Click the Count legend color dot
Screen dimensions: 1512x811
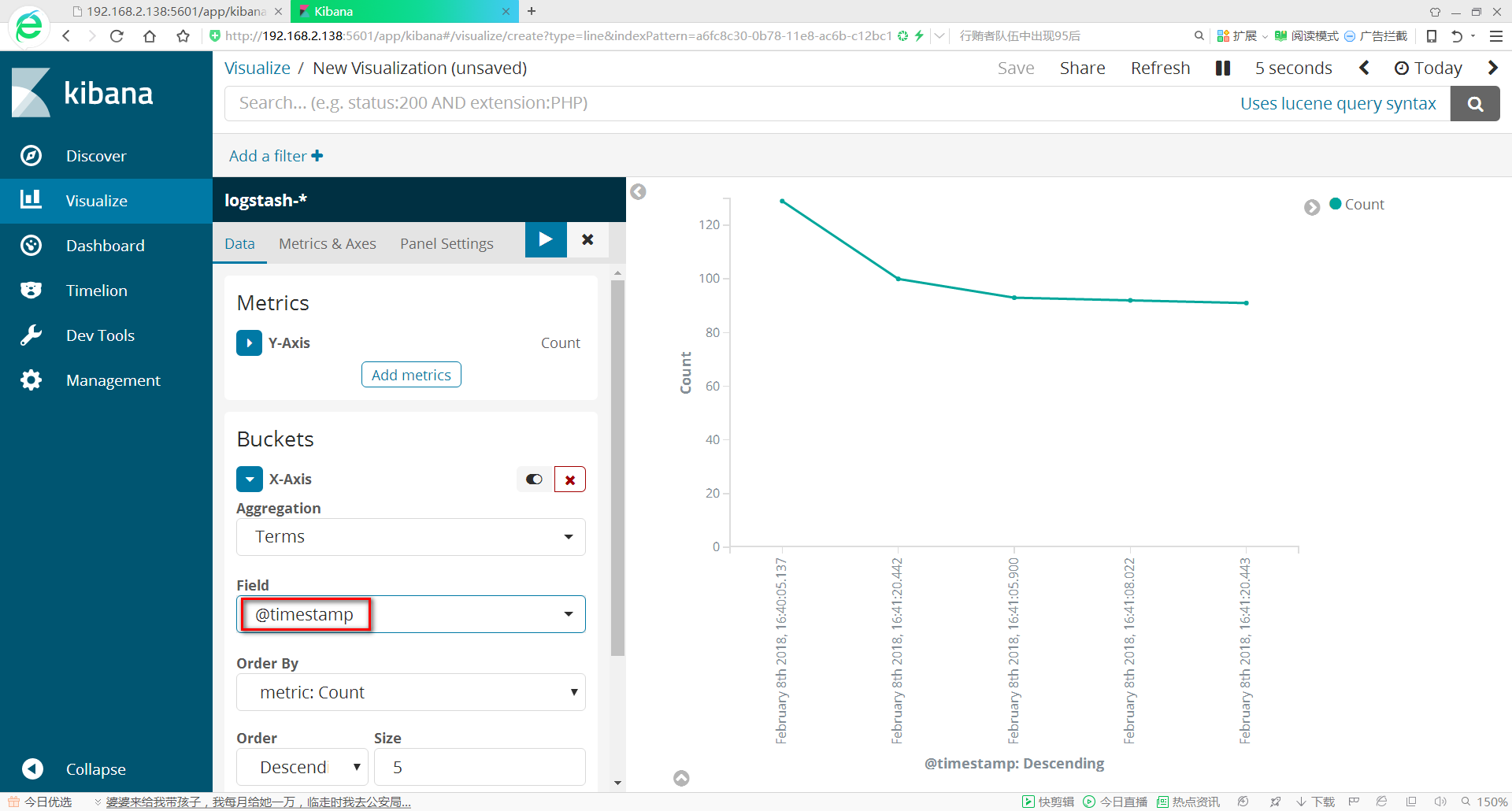[1336, 204]
